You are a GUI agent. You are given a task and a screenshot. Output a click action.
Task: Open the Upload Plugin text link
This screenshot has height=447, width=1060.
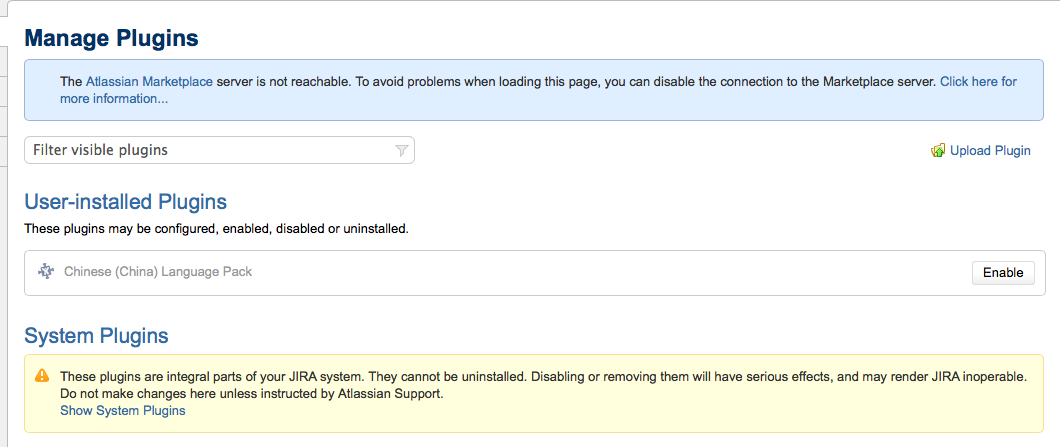click(x=990, y=151)
